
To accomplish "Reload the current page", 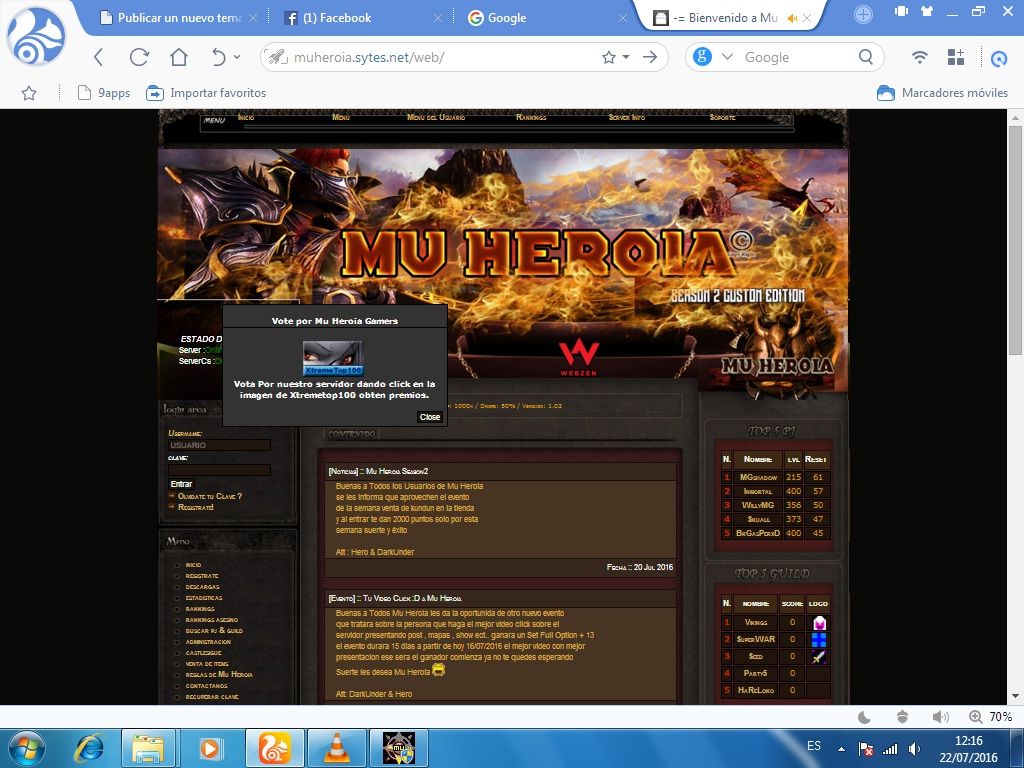I will point(139,57).
